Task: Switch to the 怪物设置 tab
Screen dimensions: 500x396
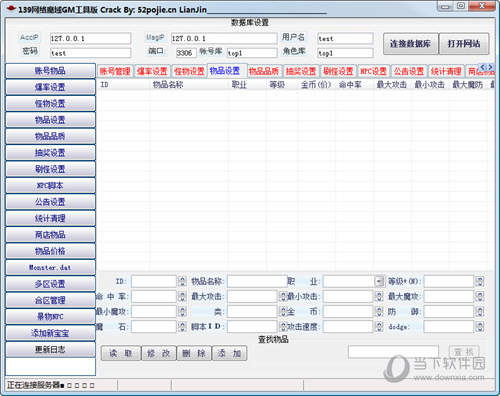Action: pos(189,71)
